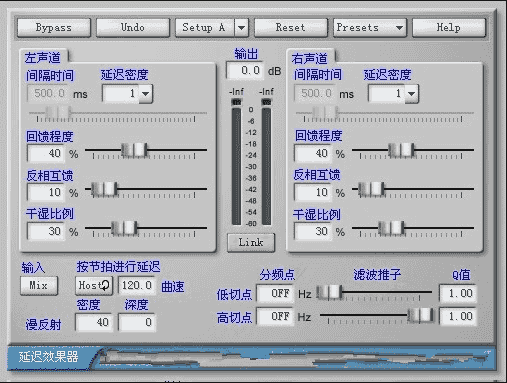
Task: Toggle the Bypass button
Action: tap(54, 28)
